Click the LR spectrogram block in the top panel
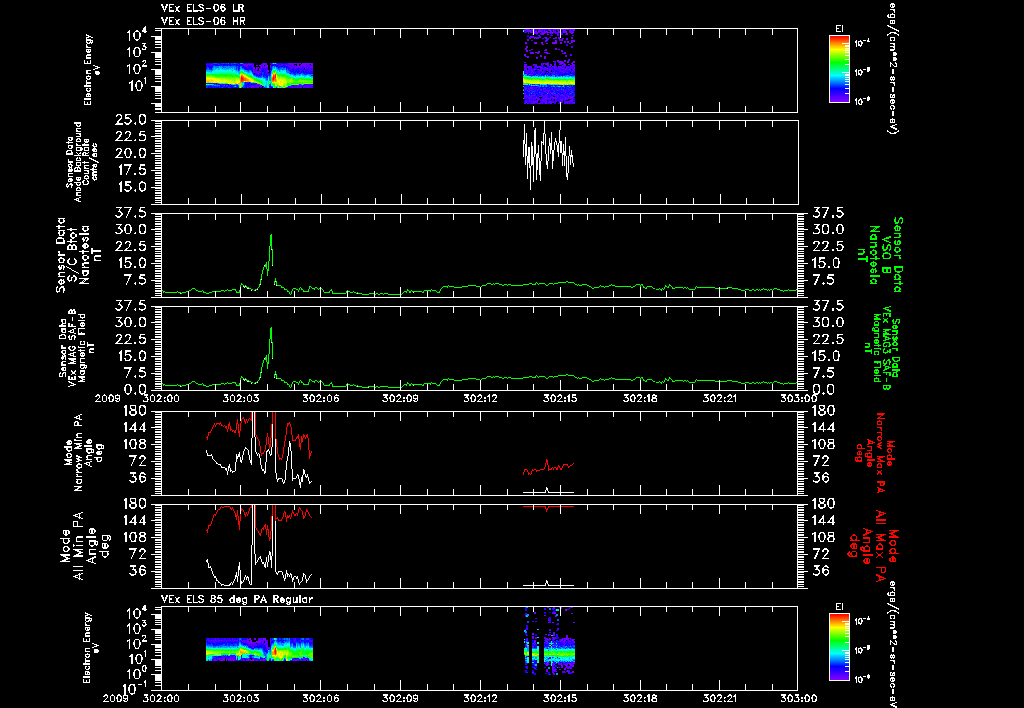Image resolution: width=1024 pixels, height=708 pixels. [259, 75]
